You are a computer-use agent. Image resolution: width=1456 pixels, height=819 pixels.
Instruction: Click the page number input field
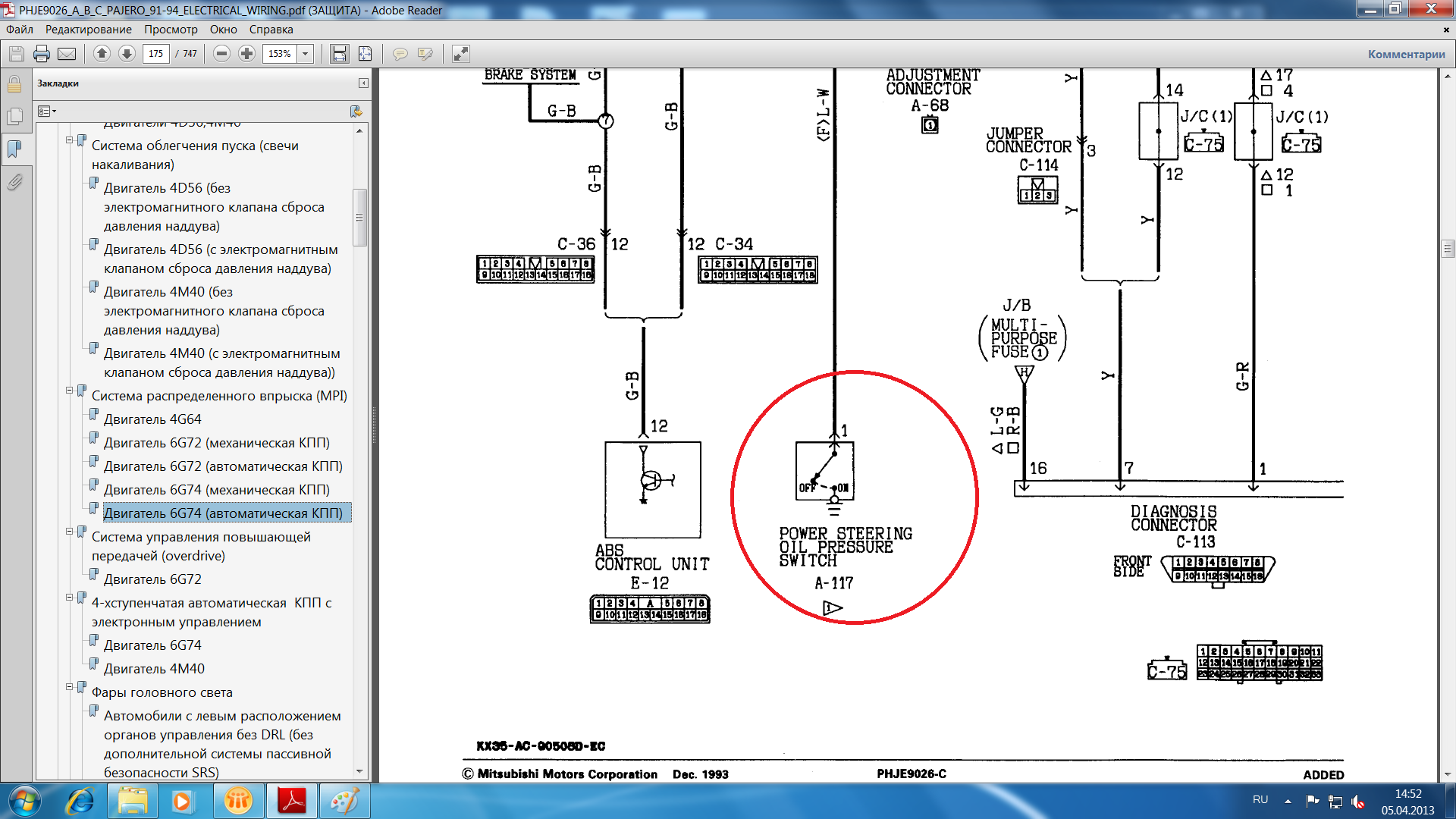[x=155, y=54]
